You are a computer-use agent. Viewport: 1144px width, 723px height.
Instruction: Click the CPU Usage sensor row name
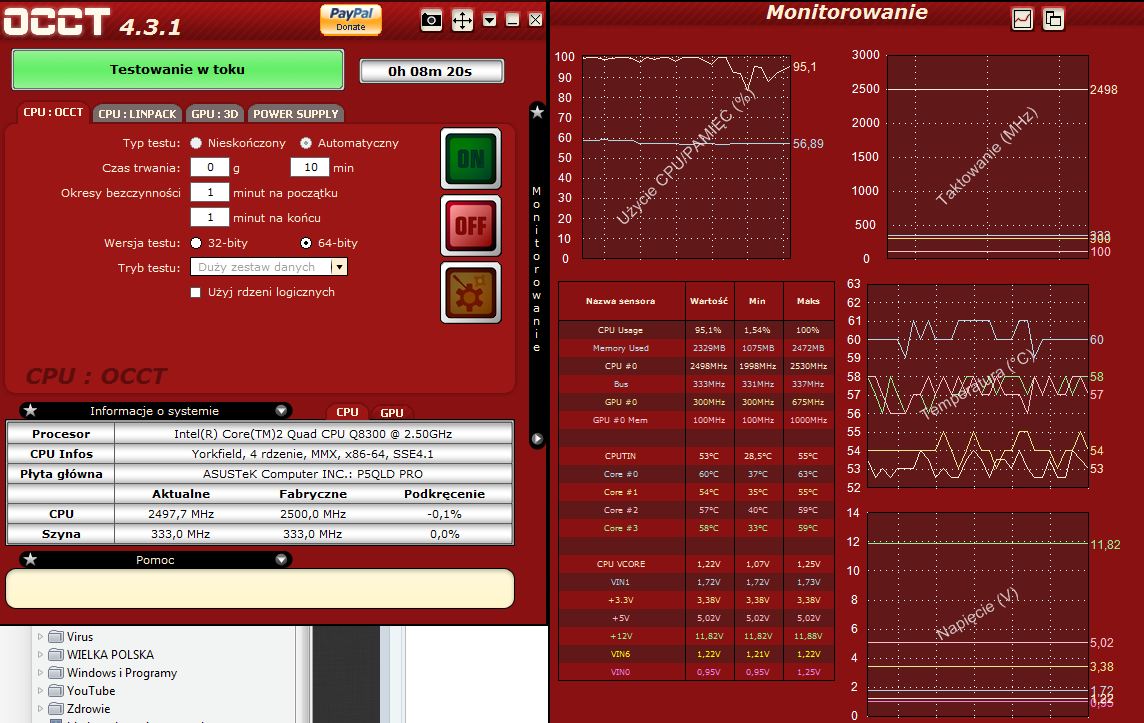tap(620, 330)
